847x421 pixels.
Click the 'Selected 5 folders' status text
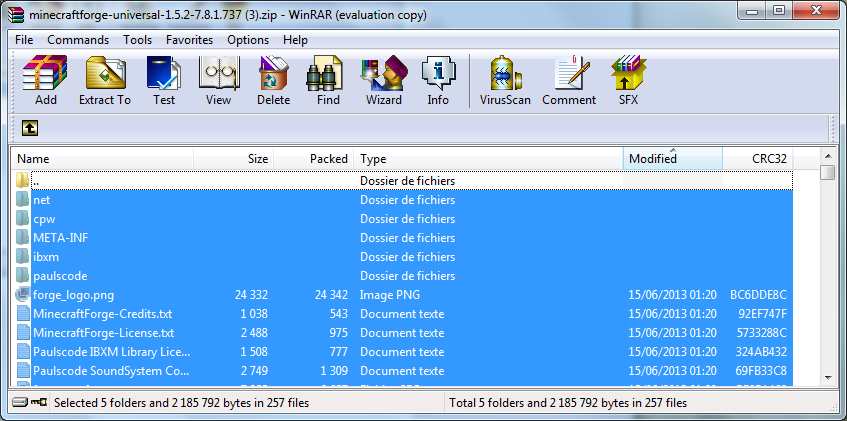coord(182,403)
